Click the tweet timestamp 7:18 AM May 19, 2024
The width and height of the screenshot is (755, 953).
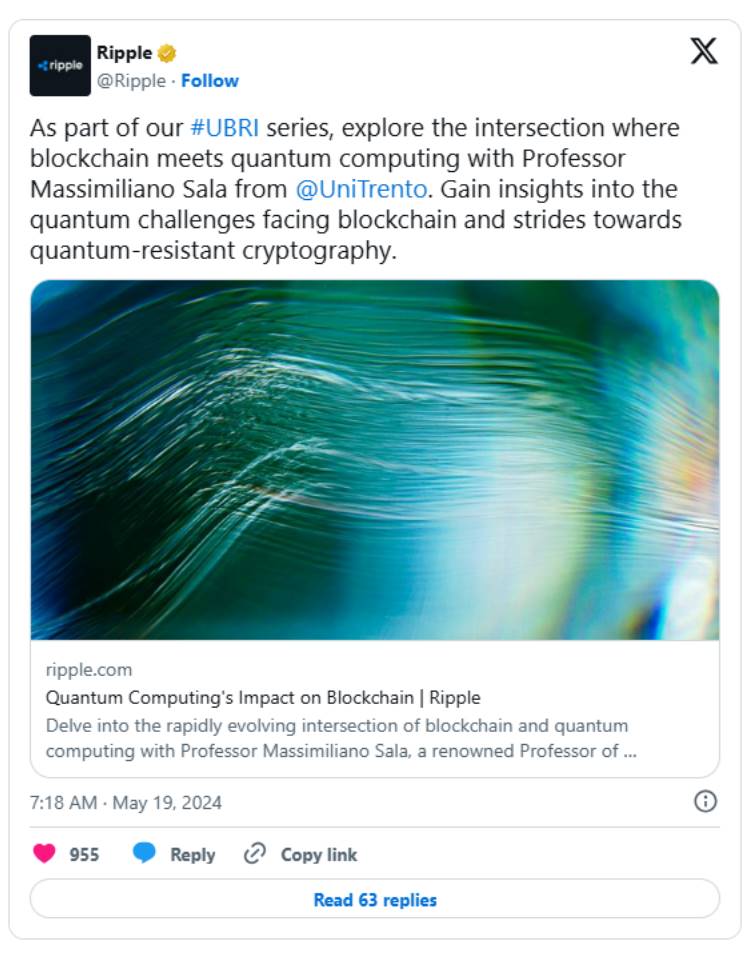(126, 802)
